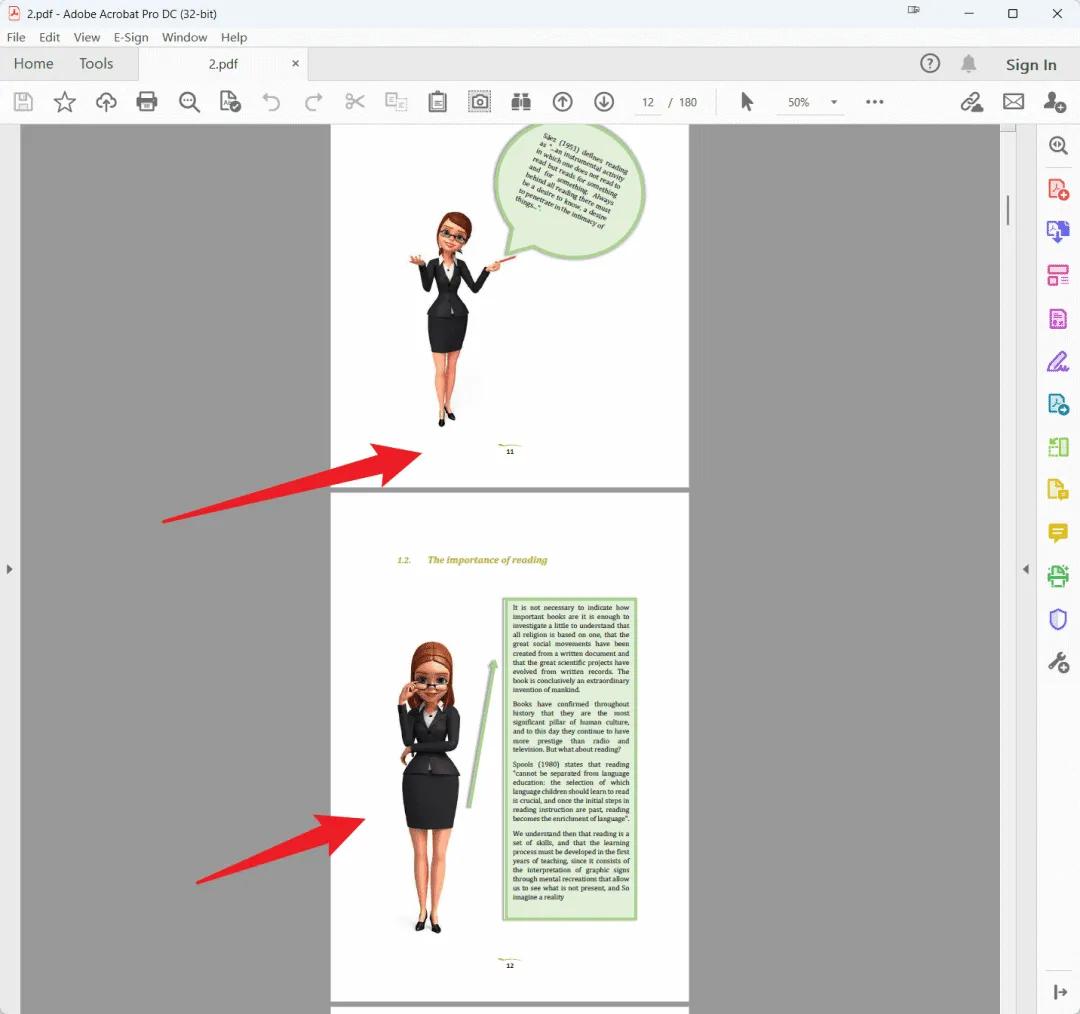Select the 2.pdf document tab
Viewport: 1080px width, 1014px height.
pyautogui.click(x=223, y=64)
